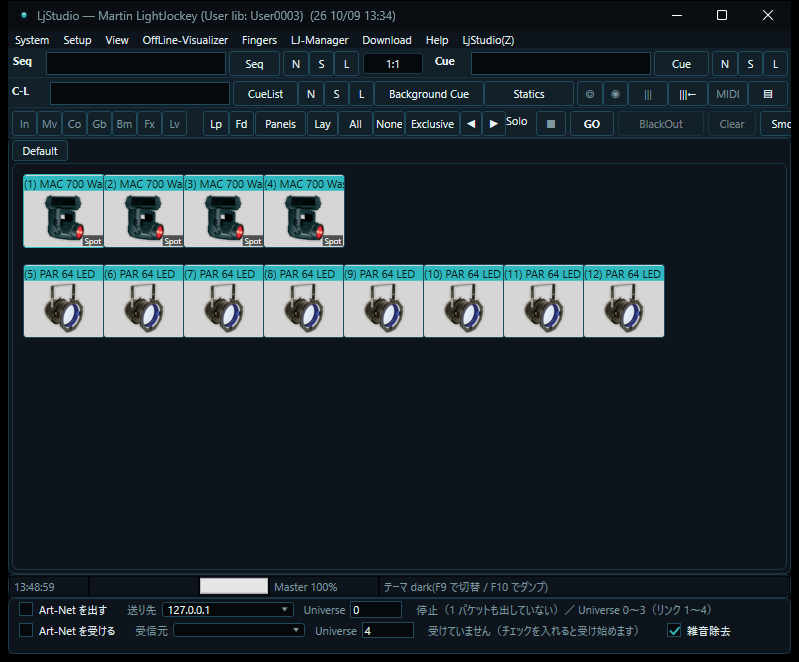This screenshot has width=799, height=662.
Task: Toggle Exclusive selection mode
Action: coord(433,124)
